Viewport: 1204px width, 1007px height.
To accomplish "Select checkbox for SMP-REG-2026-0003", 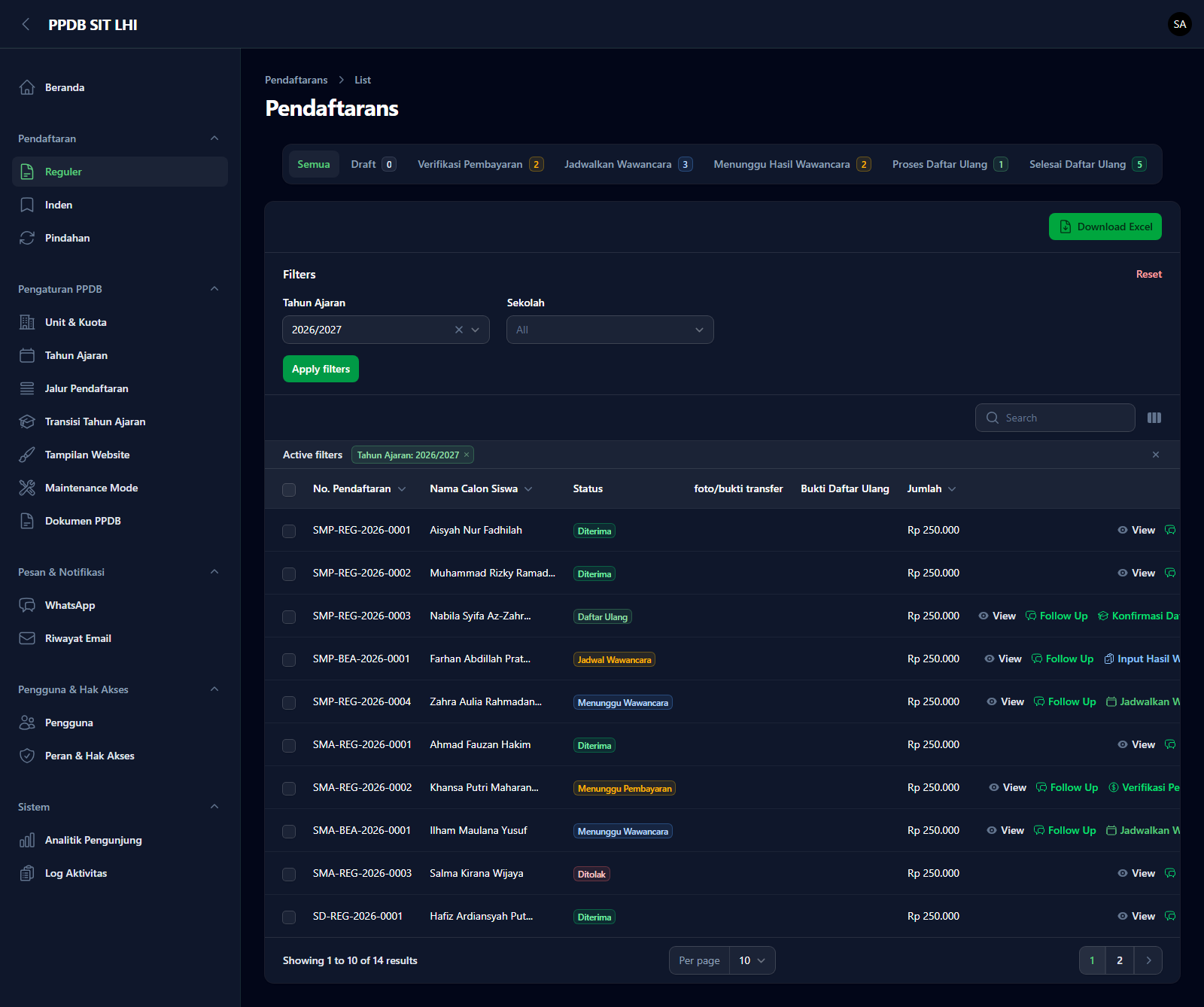I will [x=289, y=616].
